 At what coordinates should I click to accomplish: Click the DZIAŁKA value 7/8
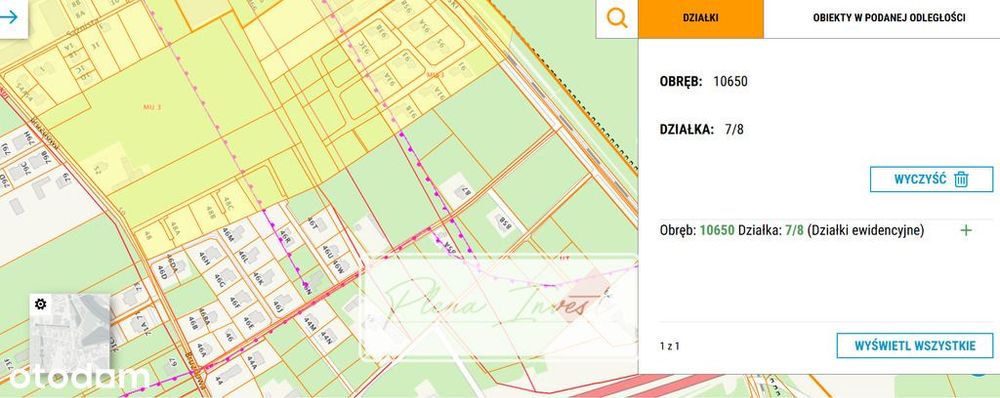pyautogui.click(x=735, y=129)
